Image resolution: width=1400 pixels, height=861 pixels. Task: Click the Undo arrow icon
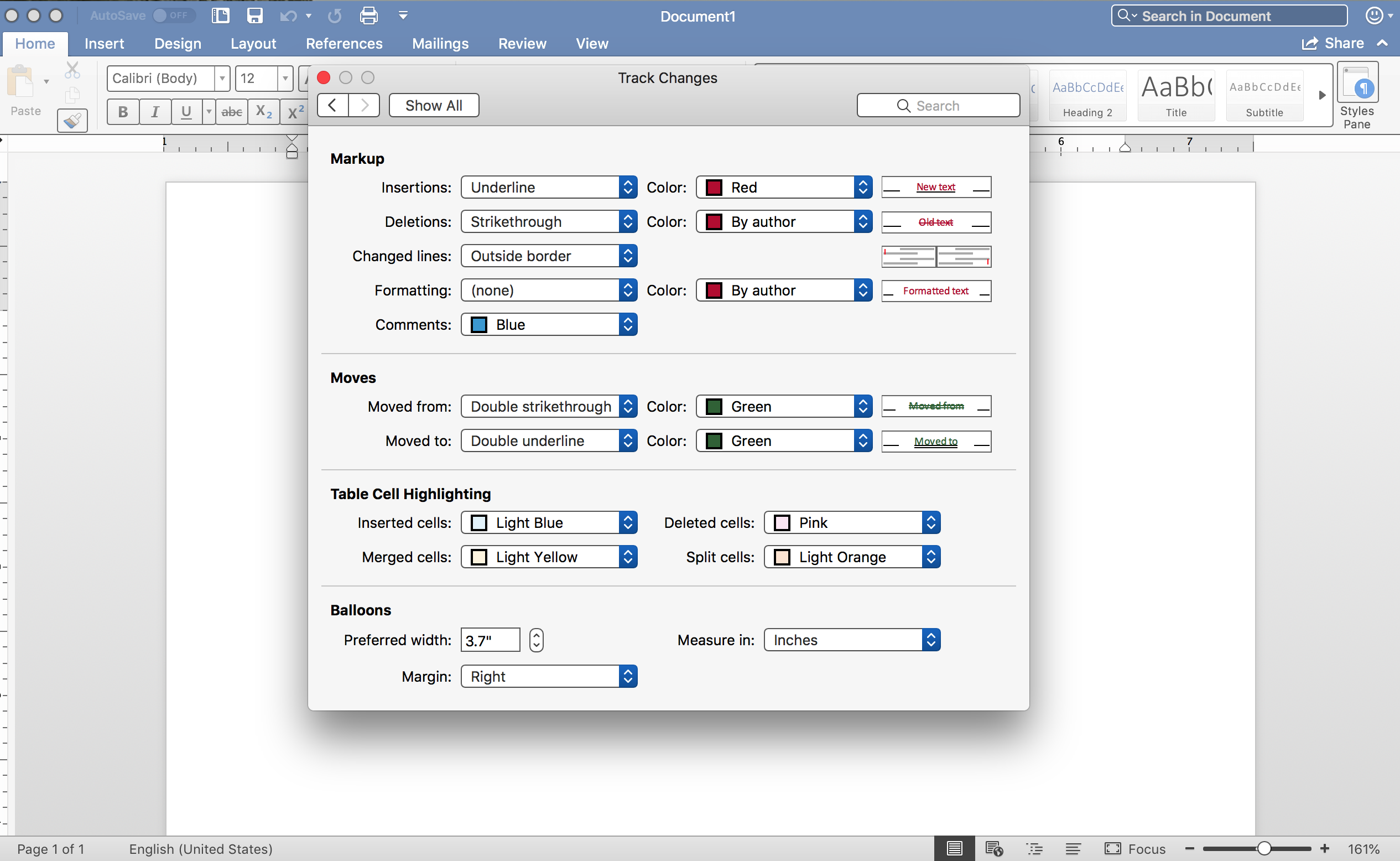[x=288, y=15]
